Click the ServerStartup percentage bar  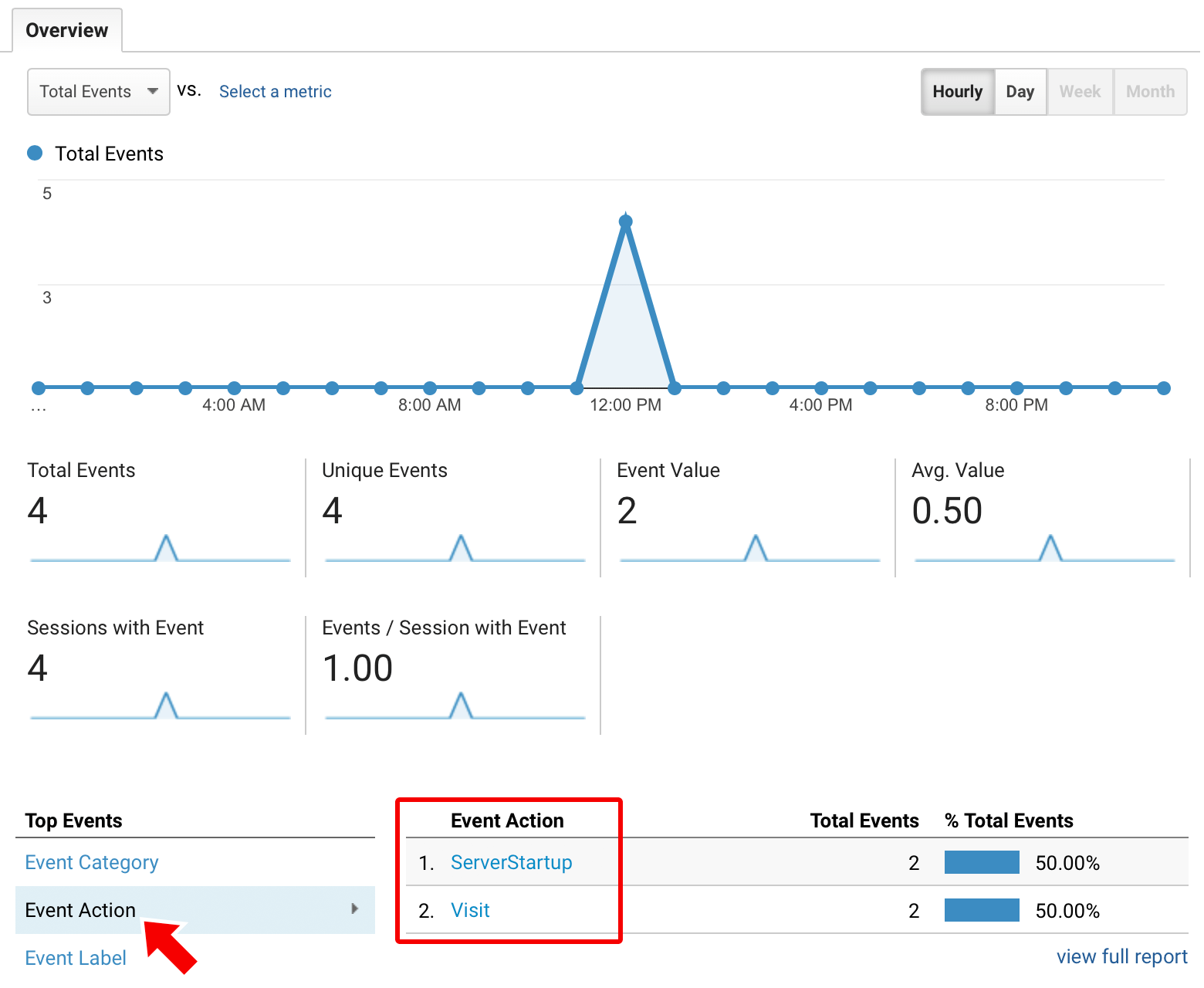point(982,862)
